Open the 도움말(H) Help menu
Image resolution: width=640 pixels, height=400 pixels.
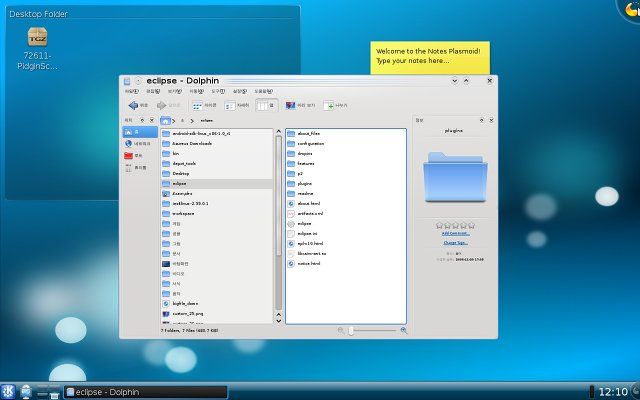[x=263, y=91]
